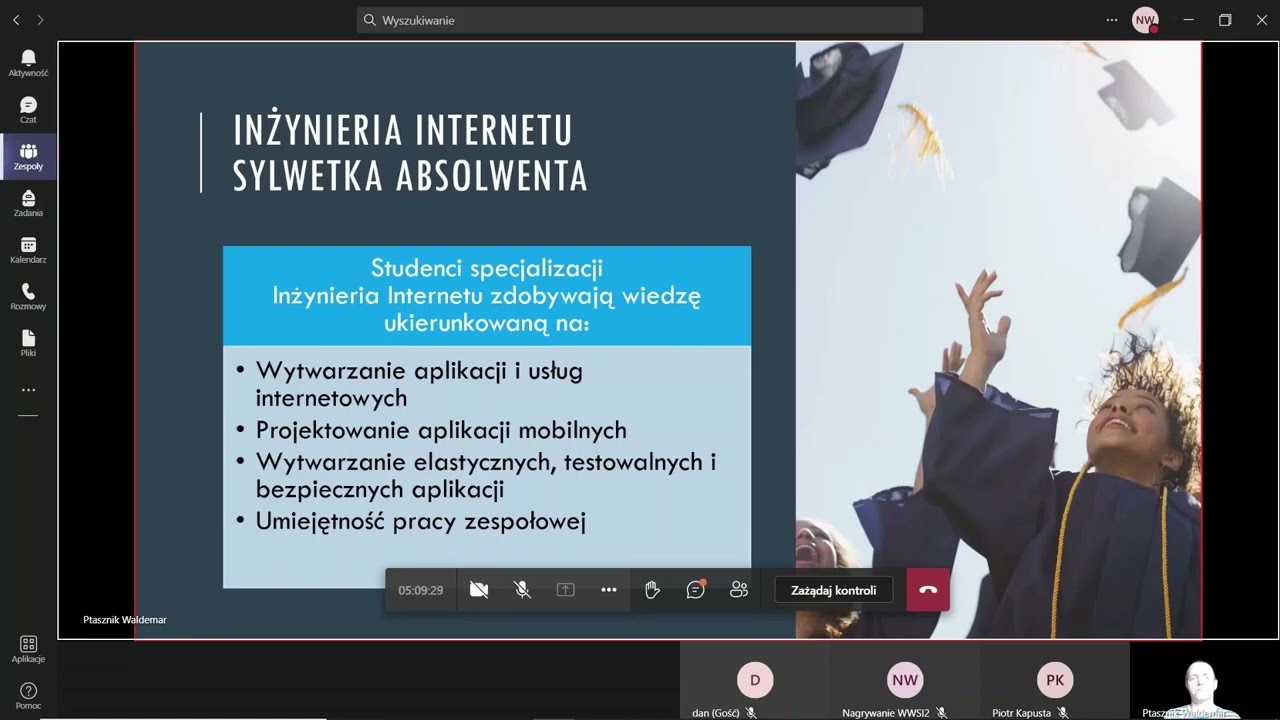Viewport: 1280px width, 720px height.
Task: Click bullet "Umiejętność pracy zespołowej"
Action: tap(420, 521)
